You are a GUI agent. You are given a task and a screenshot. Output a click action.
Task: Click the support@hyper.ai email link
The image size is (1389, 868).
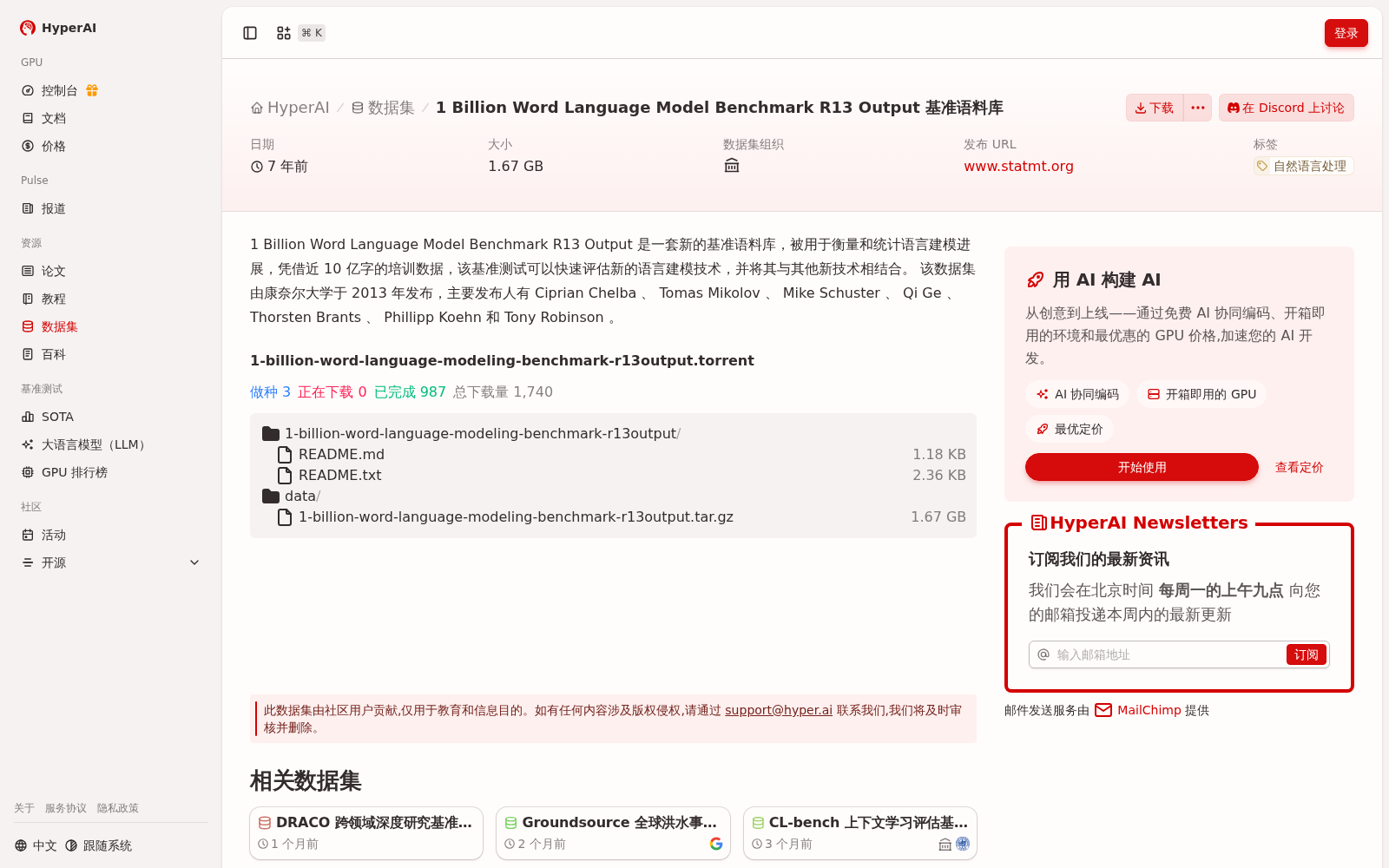[779, 710]
